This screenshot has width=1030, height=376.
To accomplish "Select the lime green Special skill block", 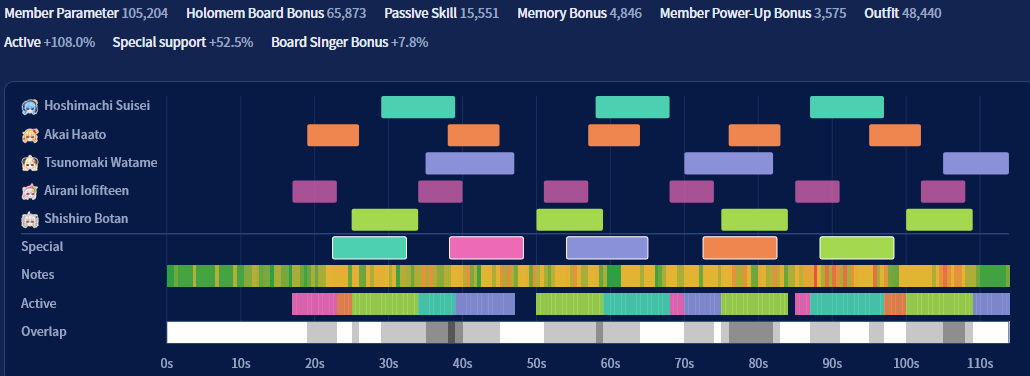I will tap(857, 248).
